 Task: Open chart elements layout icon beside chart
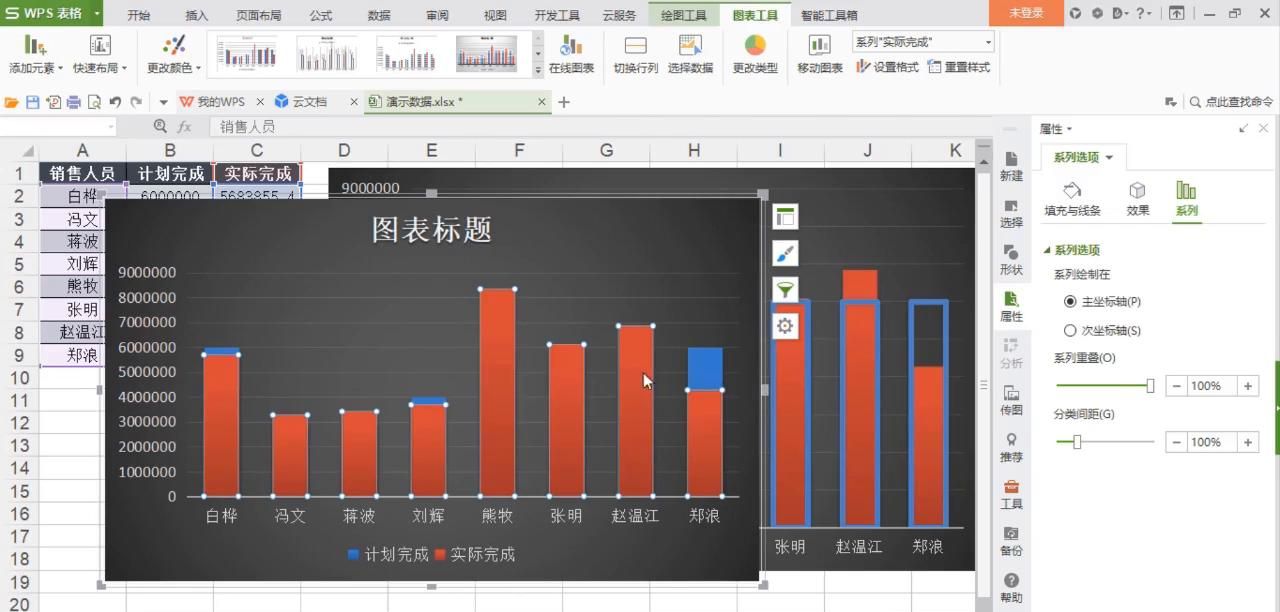click(x=785, y=216)
